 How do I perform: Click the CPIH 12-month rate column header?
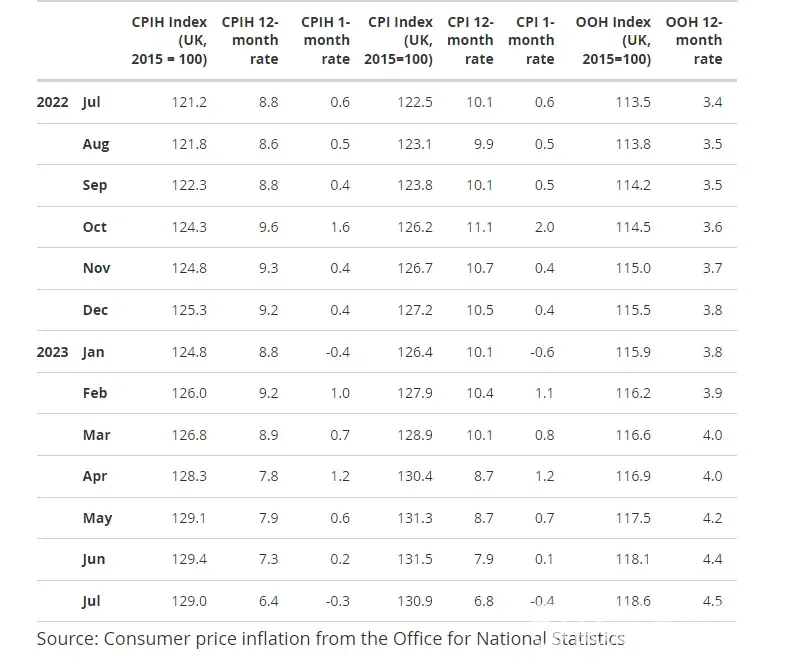coord(250,41)
